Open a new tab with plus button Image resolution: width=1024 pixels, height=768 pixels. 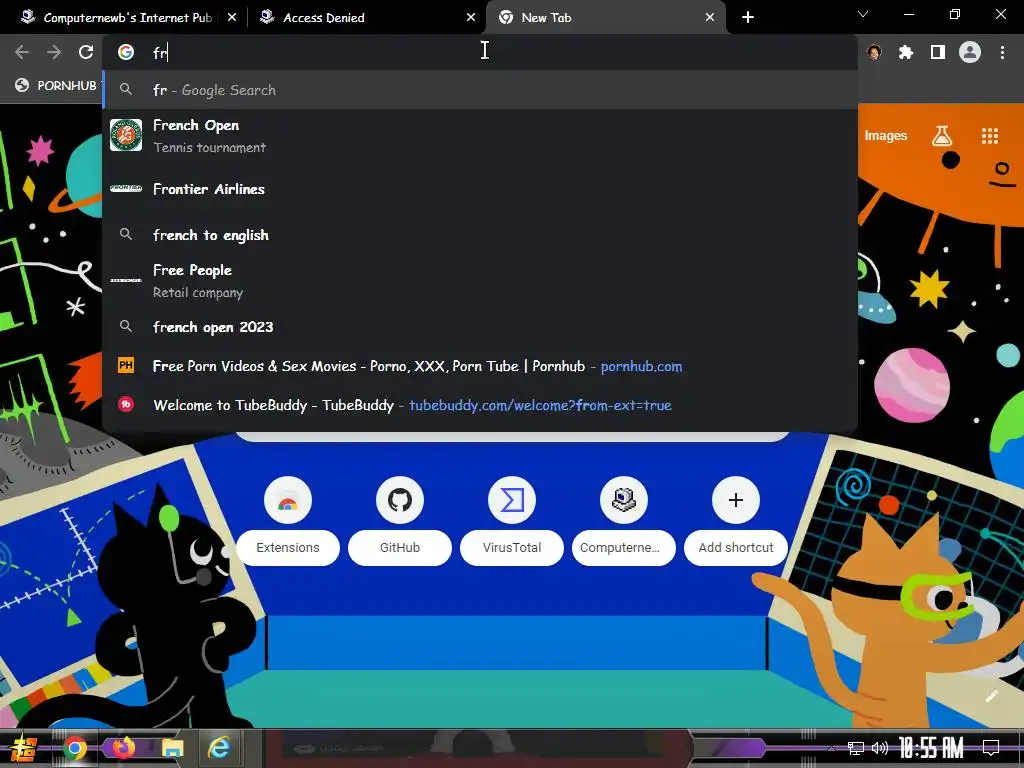[x=748, y=18]
